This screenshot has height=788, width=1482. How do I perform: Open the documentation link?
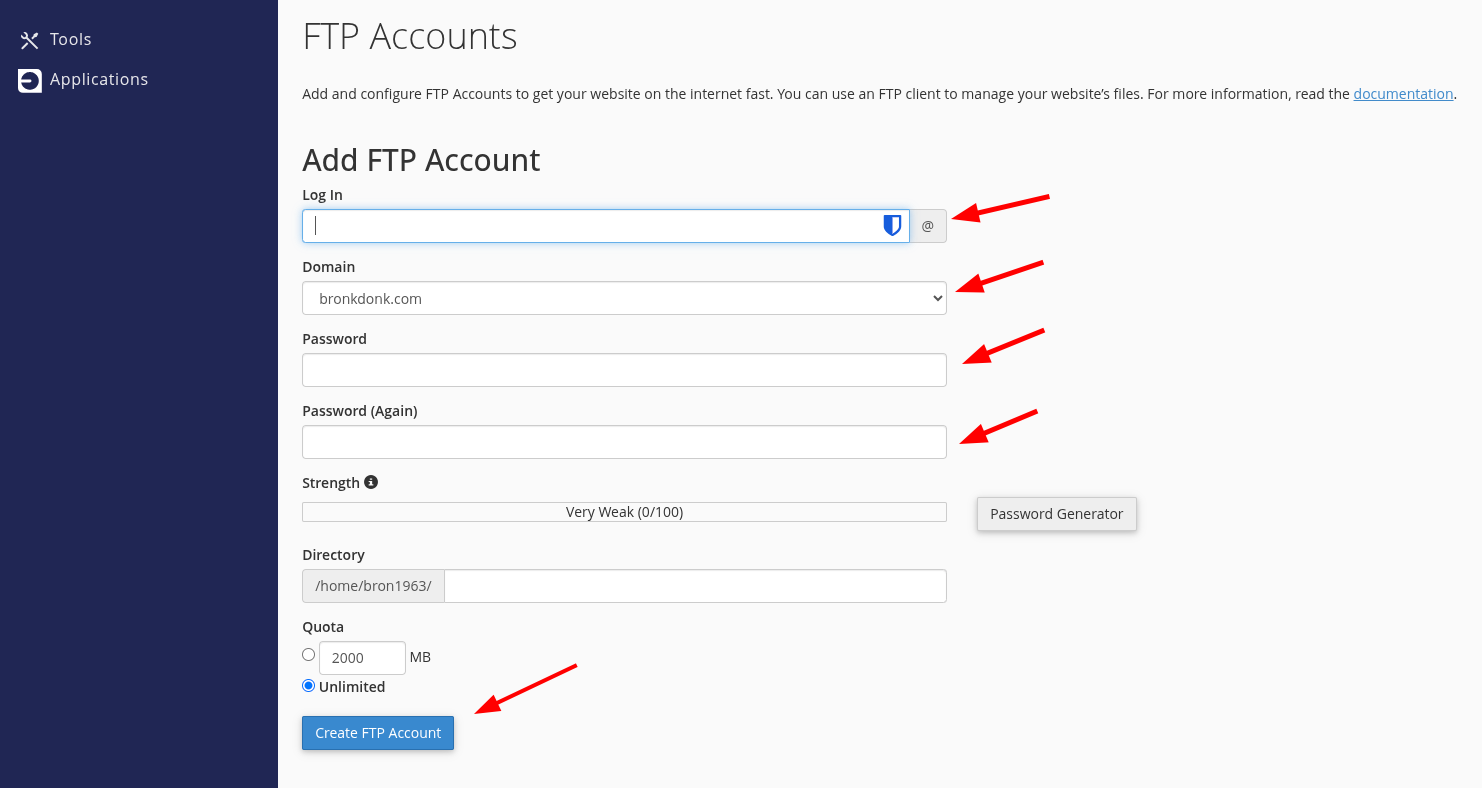click(x=1403, y=93)
